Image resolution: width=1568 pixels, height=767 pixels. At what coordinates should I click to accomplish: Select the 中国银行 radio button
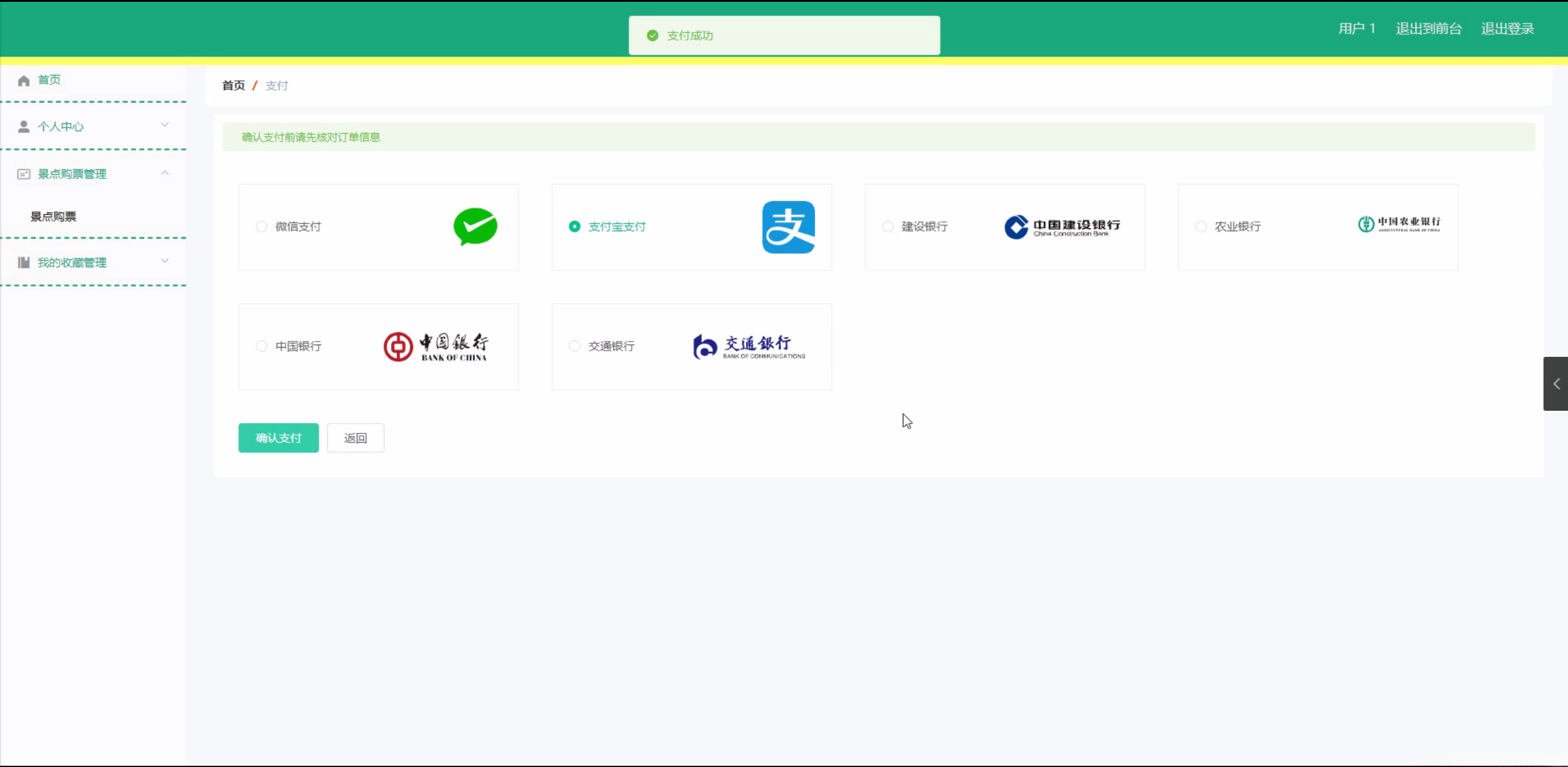[x=262, y=346]
